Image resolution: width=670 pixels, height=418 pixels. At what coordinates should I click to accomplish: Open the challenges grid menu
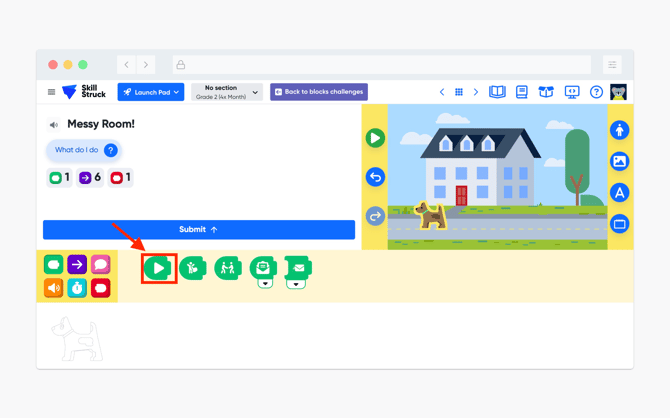click(458, 92)
